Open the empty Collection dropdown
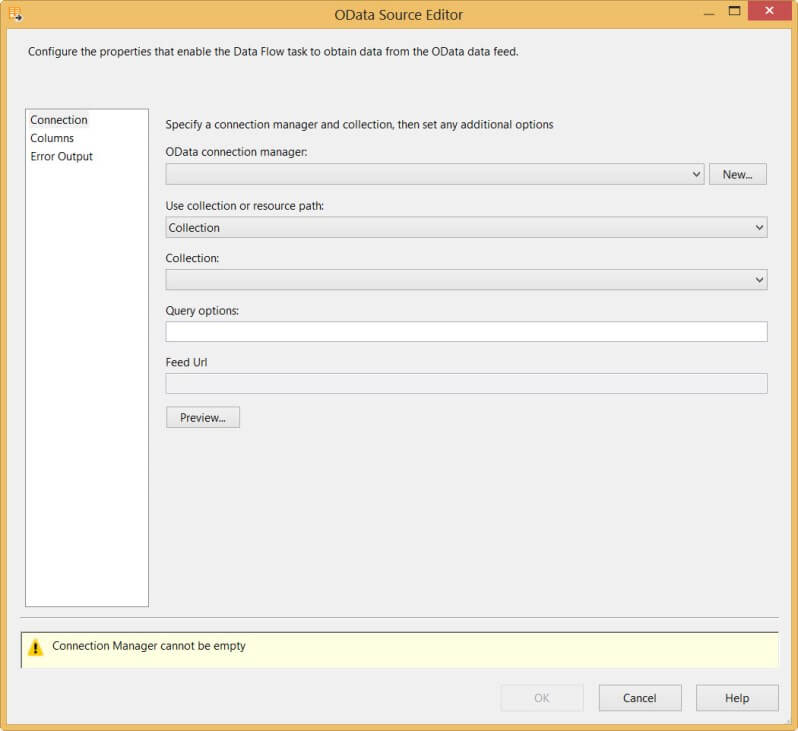The width and height of the screenshot is (798, 731). pyautogui.click(x=466, y=279)
